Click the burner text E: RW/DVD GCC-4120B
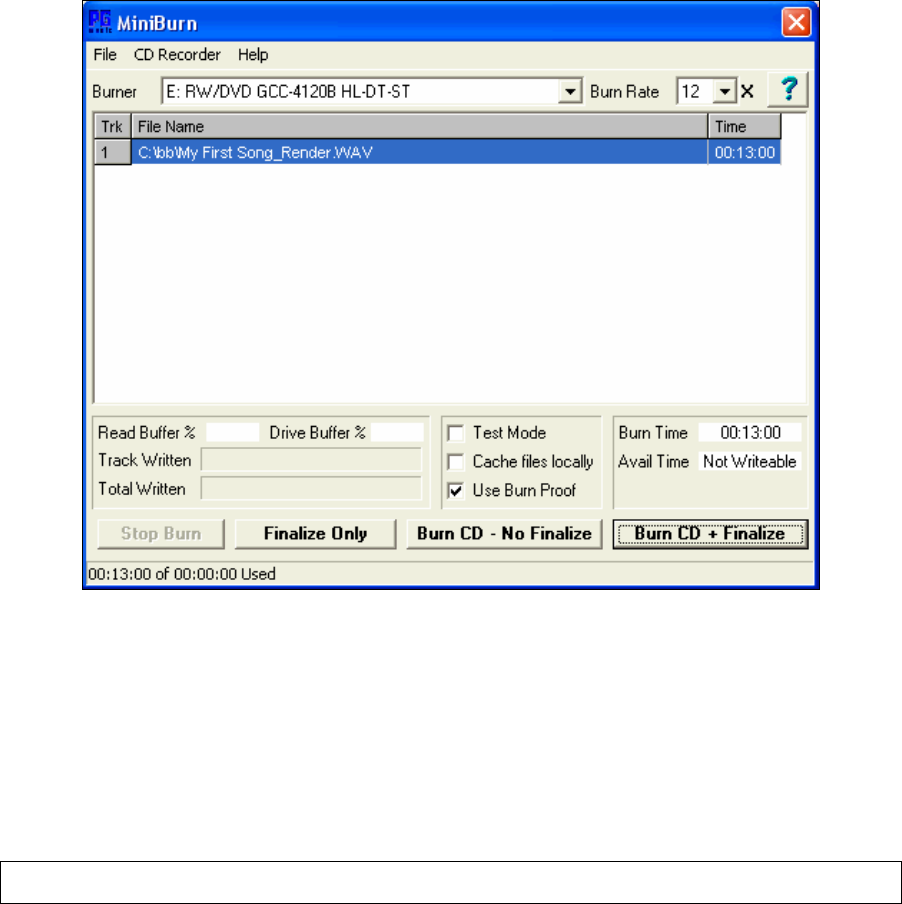This screenshot has height=904, width=902. tap(288, 92)
